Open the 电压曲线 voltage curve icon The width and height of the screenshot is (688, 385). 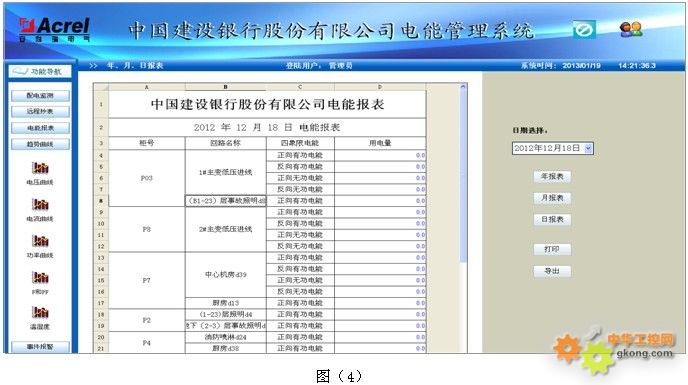(x=40, y=168)
